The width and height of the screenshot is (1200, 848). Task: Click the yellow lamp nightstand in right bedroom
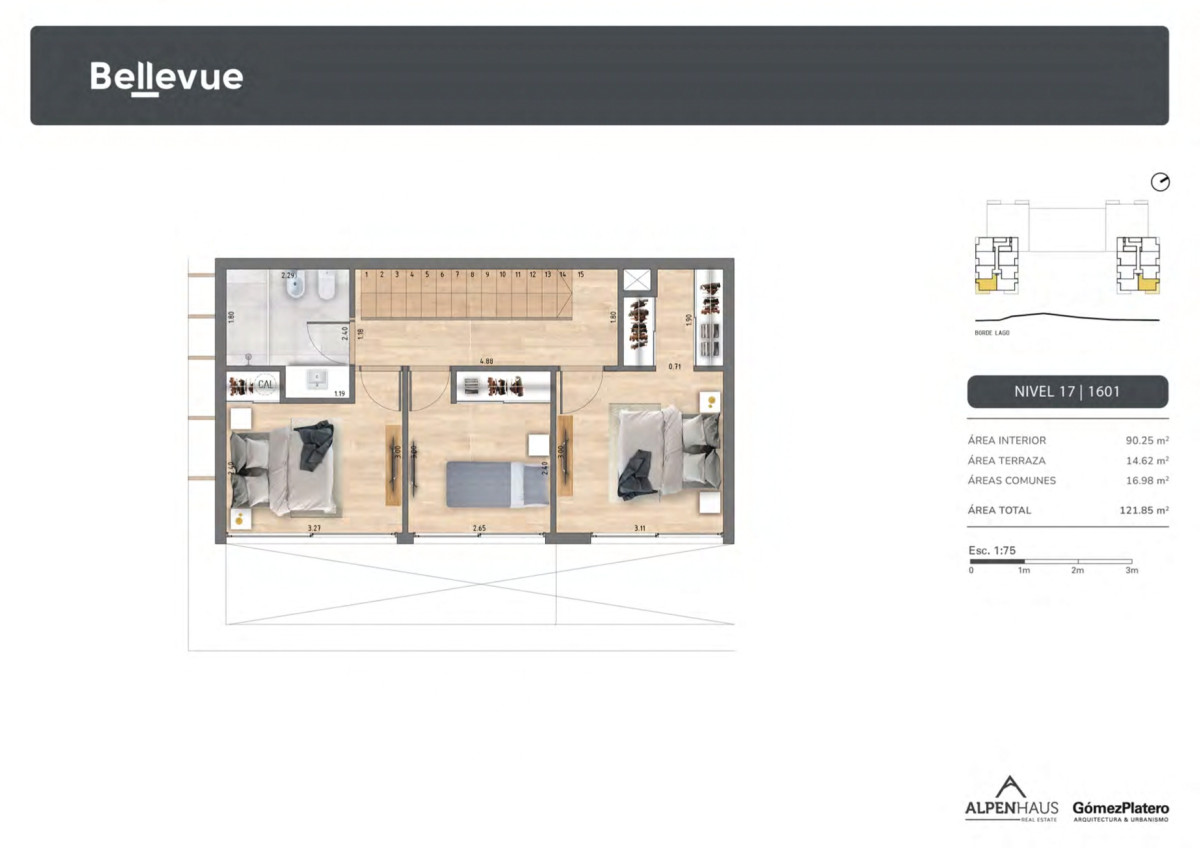[x=710, y=402]
